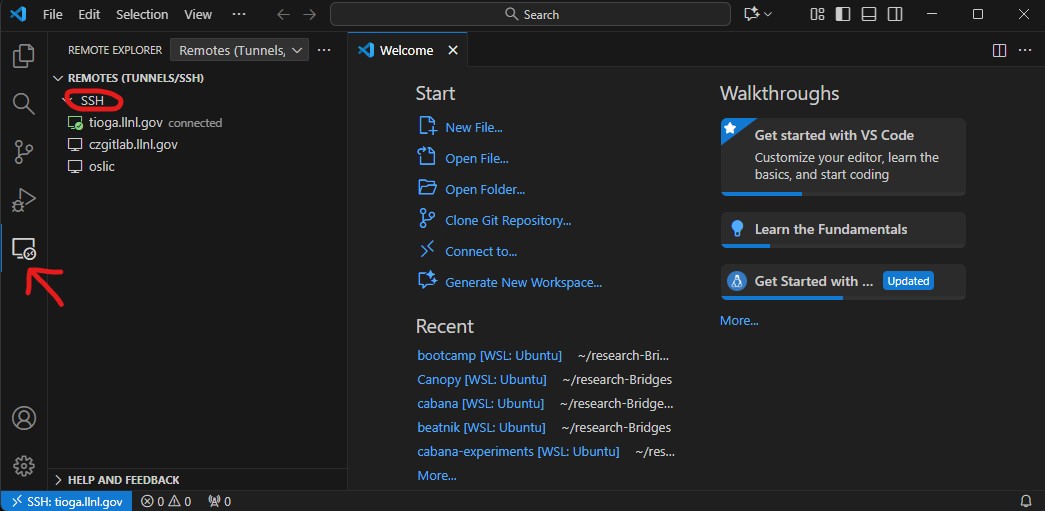The height and width of the screenshot is (511, 1045).
Task: Open Get started with VS Code walkthrough
Action: 843,157
